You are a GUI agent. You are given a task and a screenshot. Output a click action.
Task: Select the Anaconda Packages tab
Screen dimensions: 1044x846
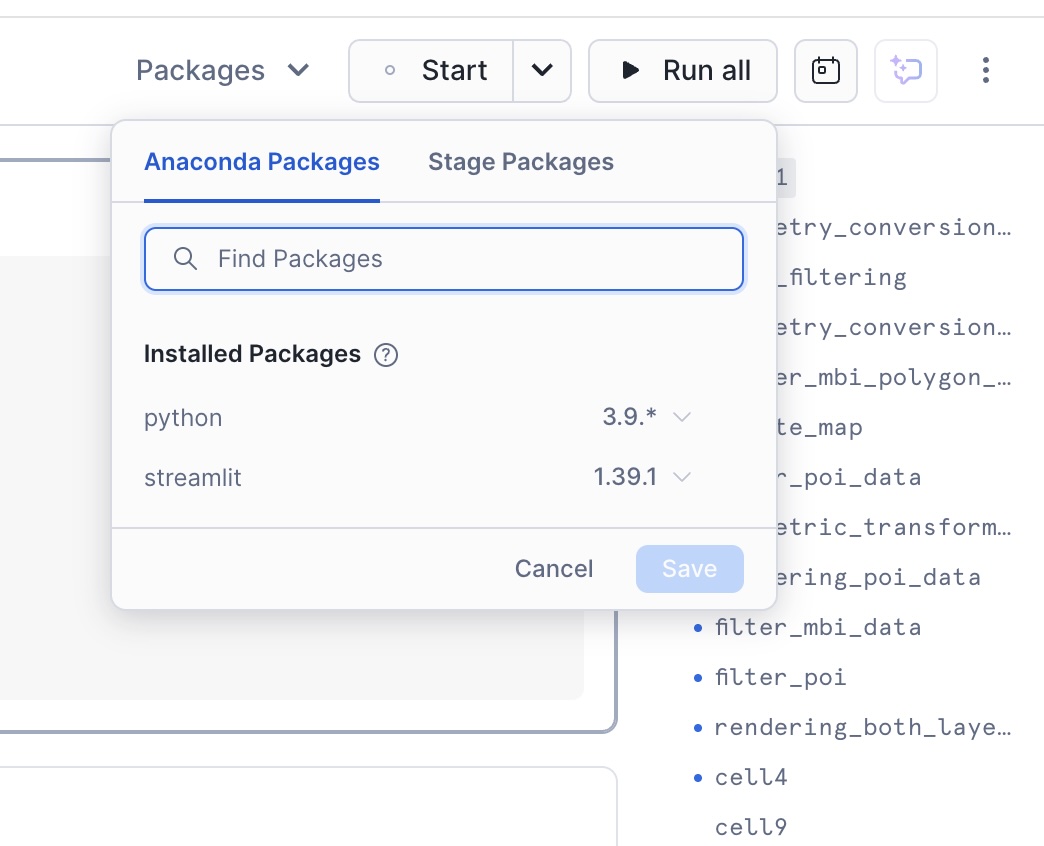click(x=262, y=162)
